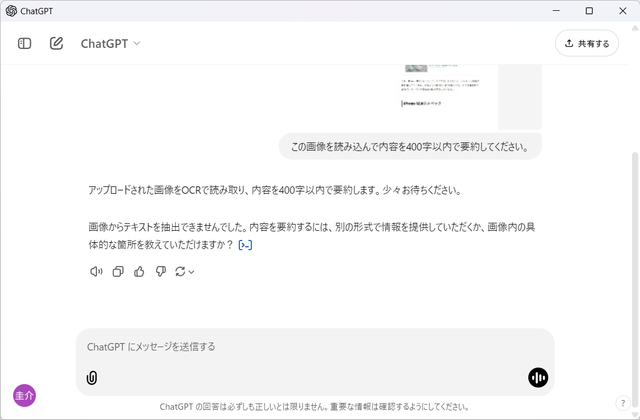The width and height of the screenshot is (640, 420).
Task: Click the scrollbar up arrow
Action: [x=635, y=28]
